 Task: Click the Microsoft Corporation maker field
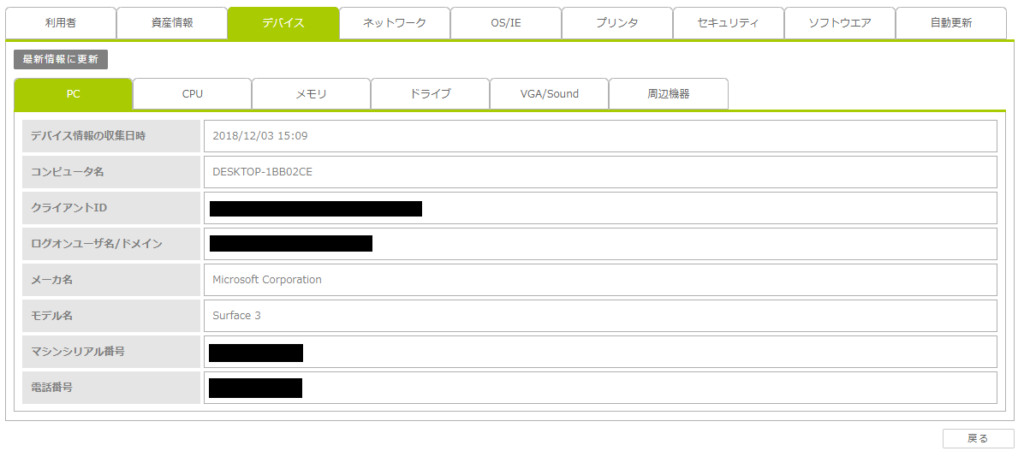600,280
